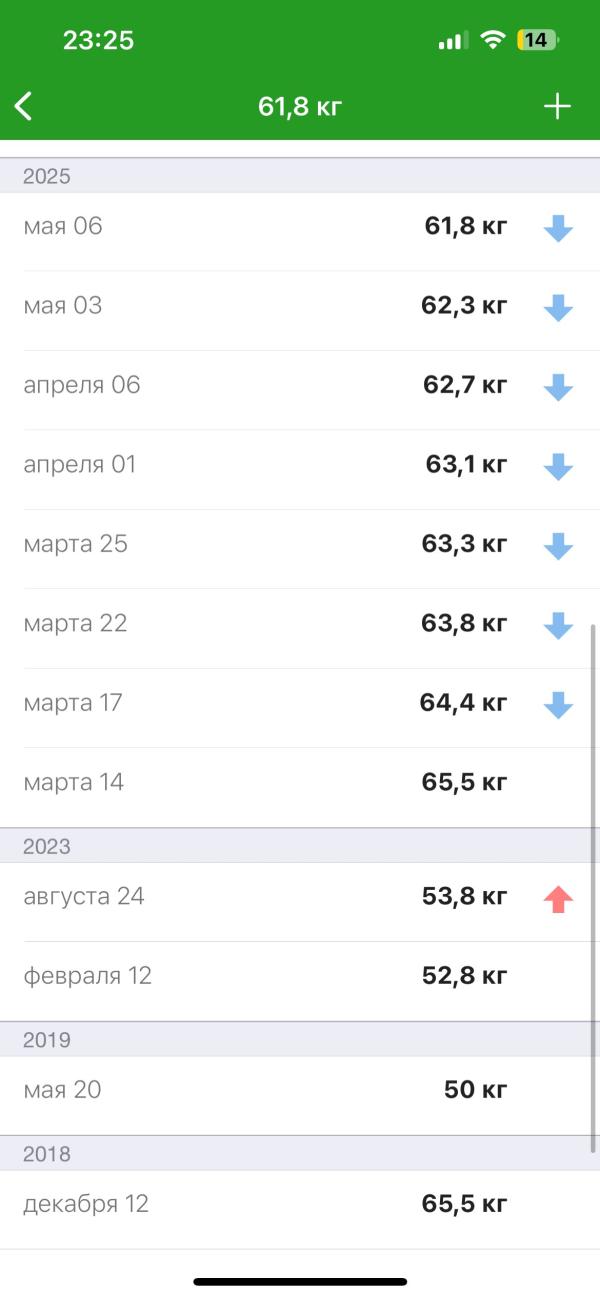
Task: Click the 2023 section header
Action: click(300, 846)
